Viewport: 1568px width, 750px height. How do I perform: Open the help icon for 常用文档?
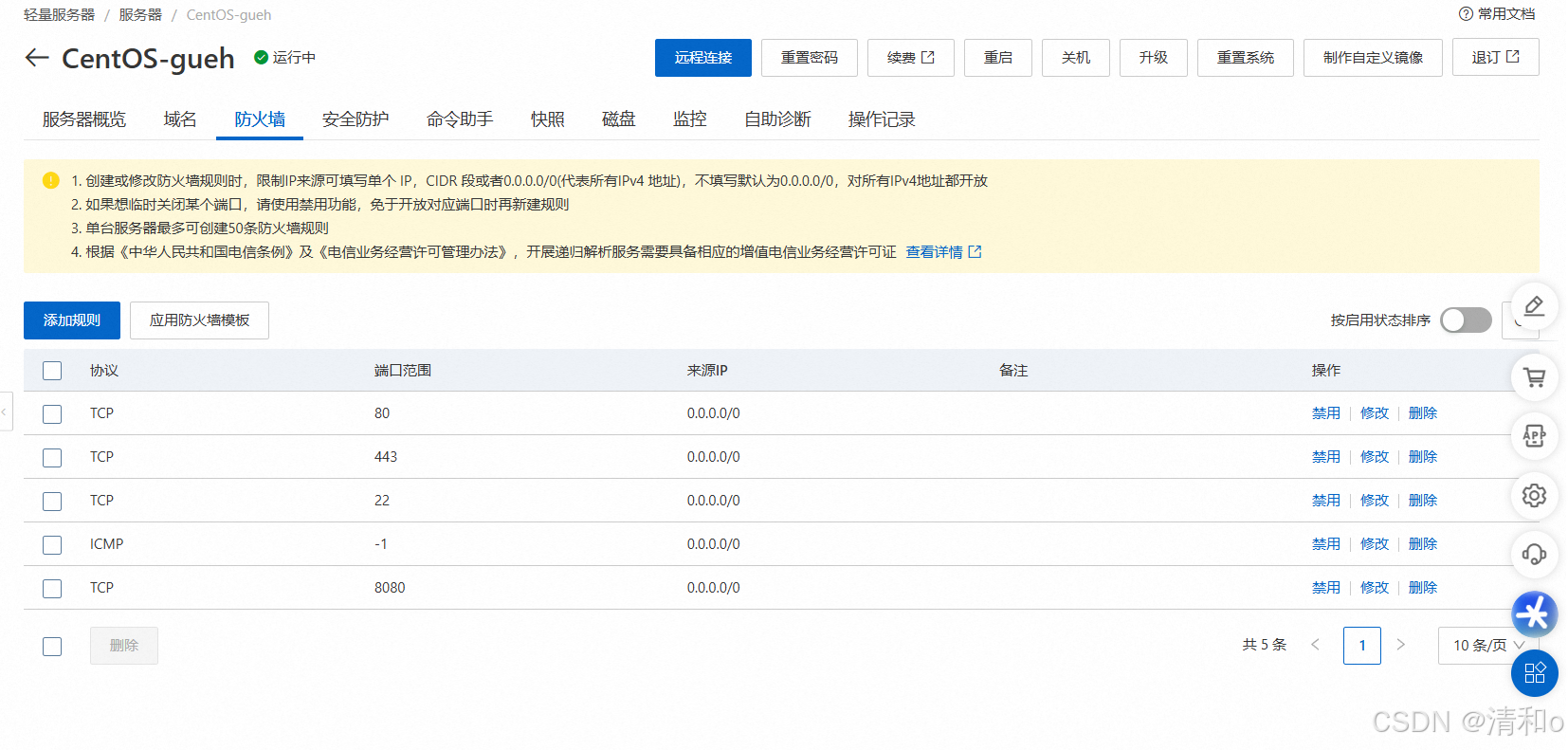pyautogui.click(x=1466, y=14)
